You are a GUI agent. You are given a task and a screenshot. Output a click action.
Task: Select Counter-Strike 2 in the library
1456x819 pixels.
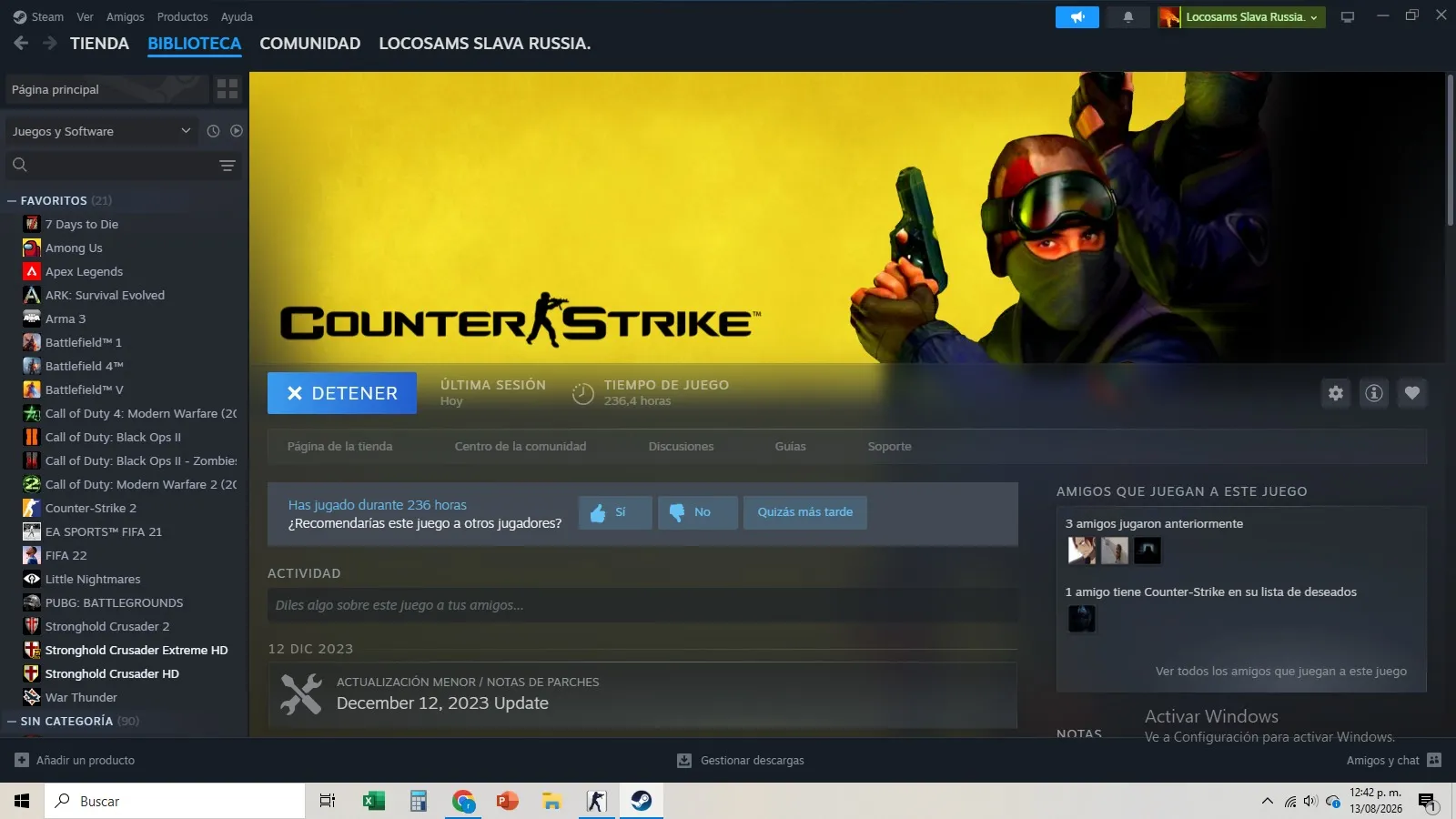[x=91, y=508]
